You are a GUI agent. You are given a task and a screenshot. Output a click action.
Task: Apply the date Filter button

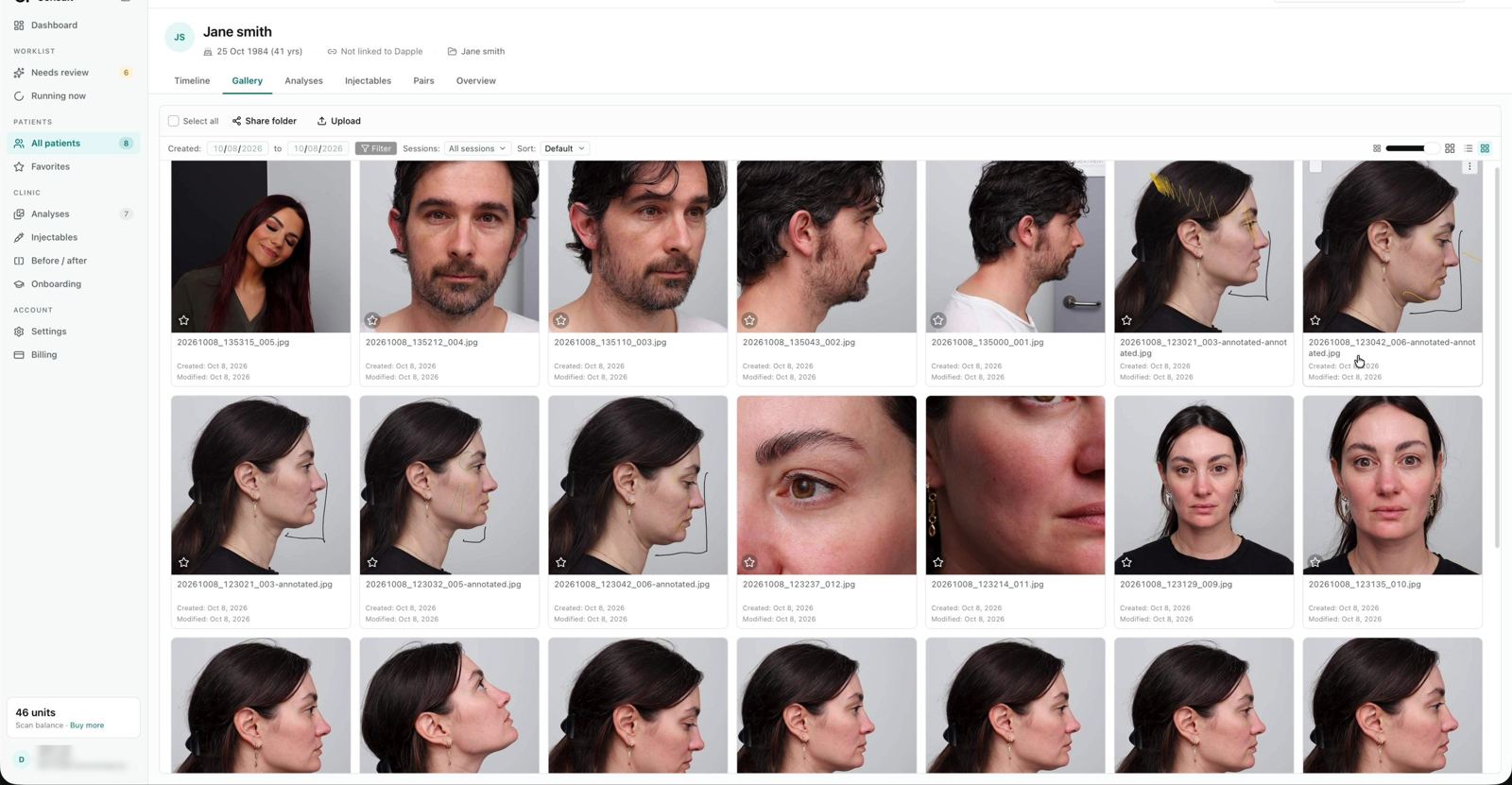[x=375, y=148]
